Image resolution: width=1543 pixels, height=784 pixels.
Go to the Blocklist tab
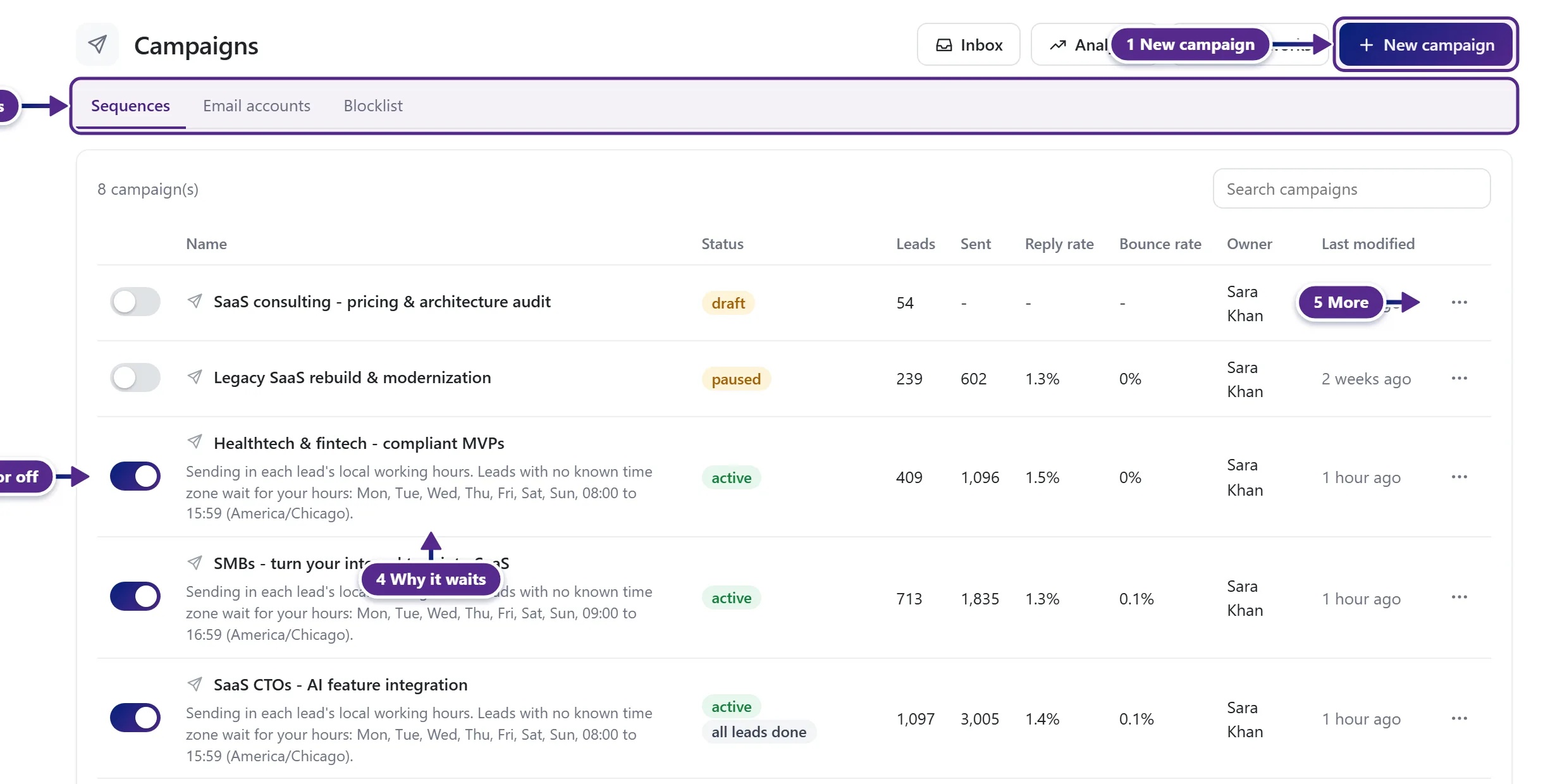(373, 106)
